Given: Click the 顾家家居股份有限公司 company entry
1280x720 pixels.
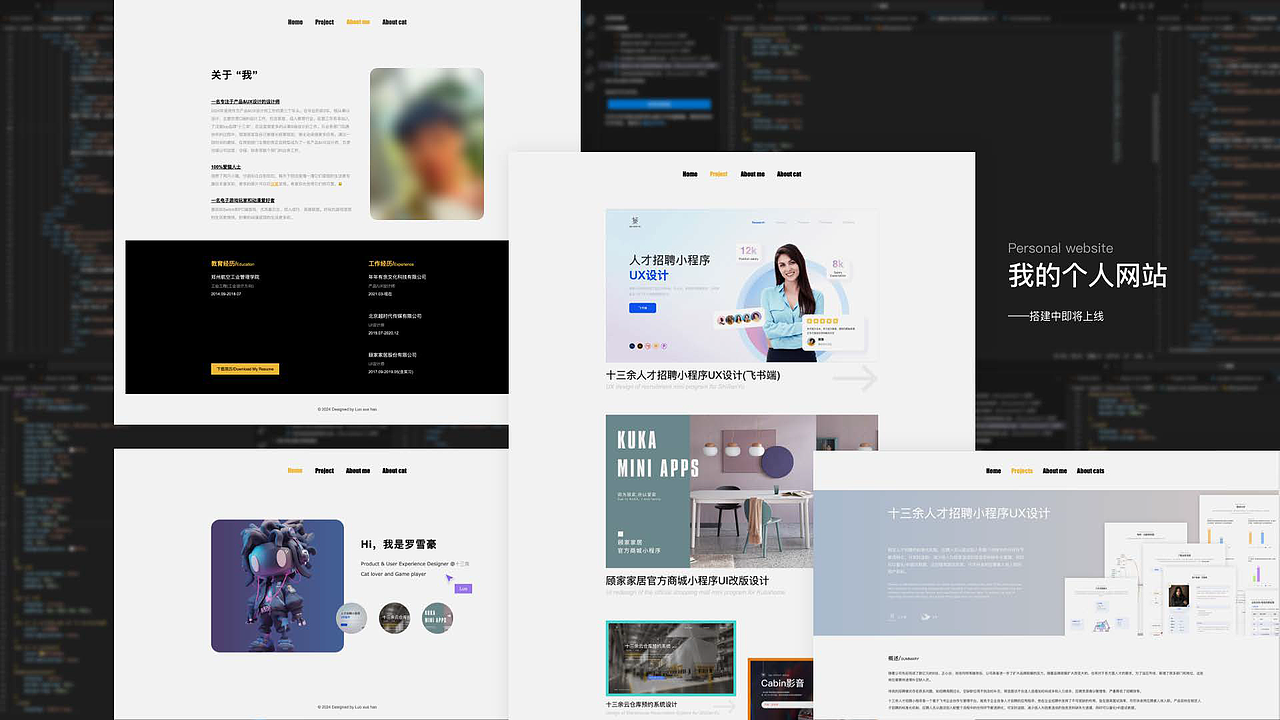Looking at the screenshot, I should [392, 355].
